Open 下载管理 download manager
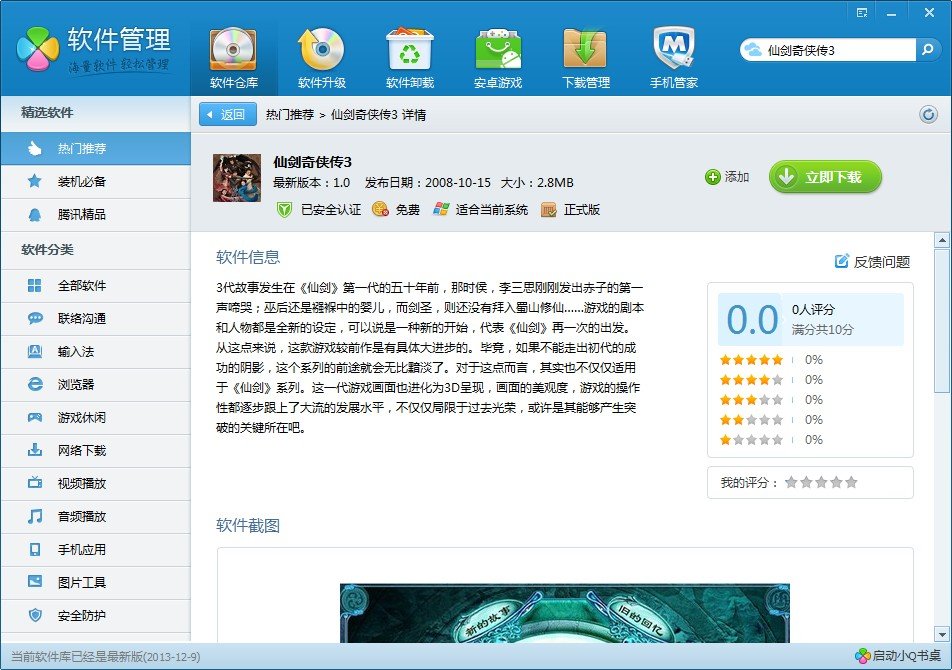 pos(585,55)
